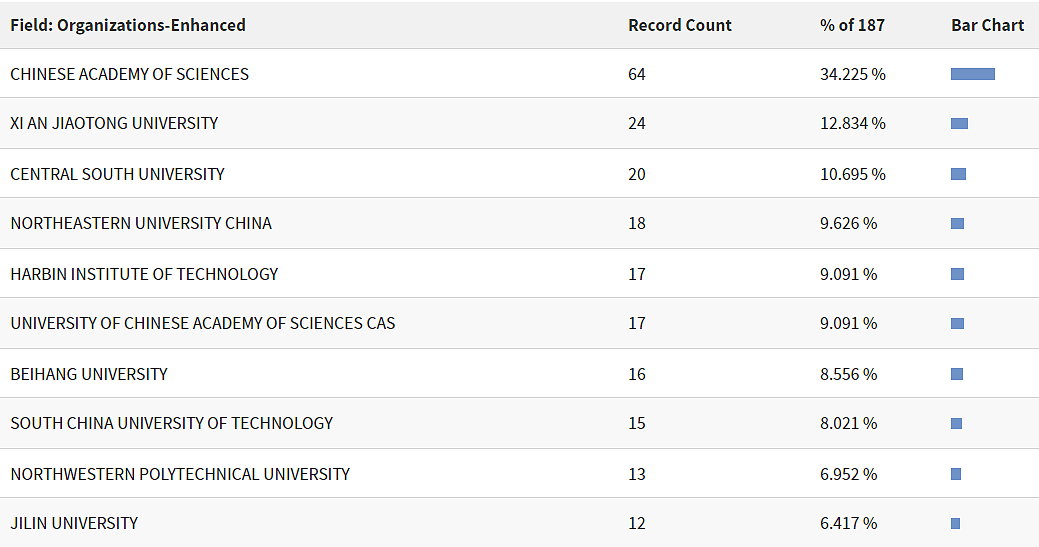Viewport: 1039px width, 547px height.
Task: Open Northwestern Polytechnical University entry
Action: click(180, 474)
